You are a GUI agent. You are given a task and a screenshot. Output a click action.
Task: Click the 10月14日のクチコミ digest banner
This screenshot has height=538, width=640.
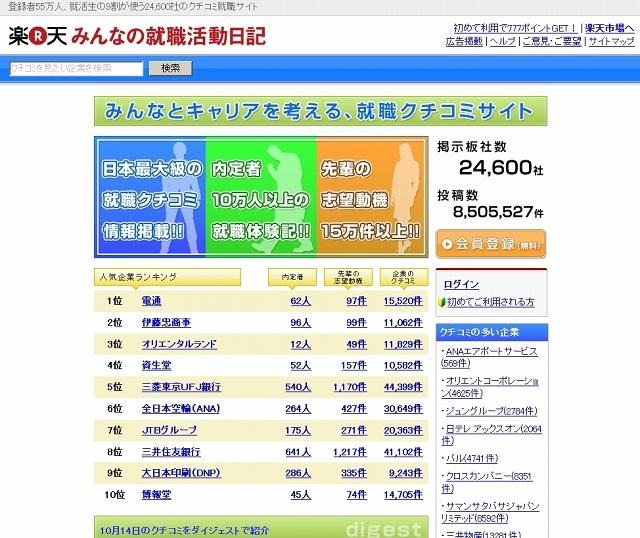pos(261,527)
